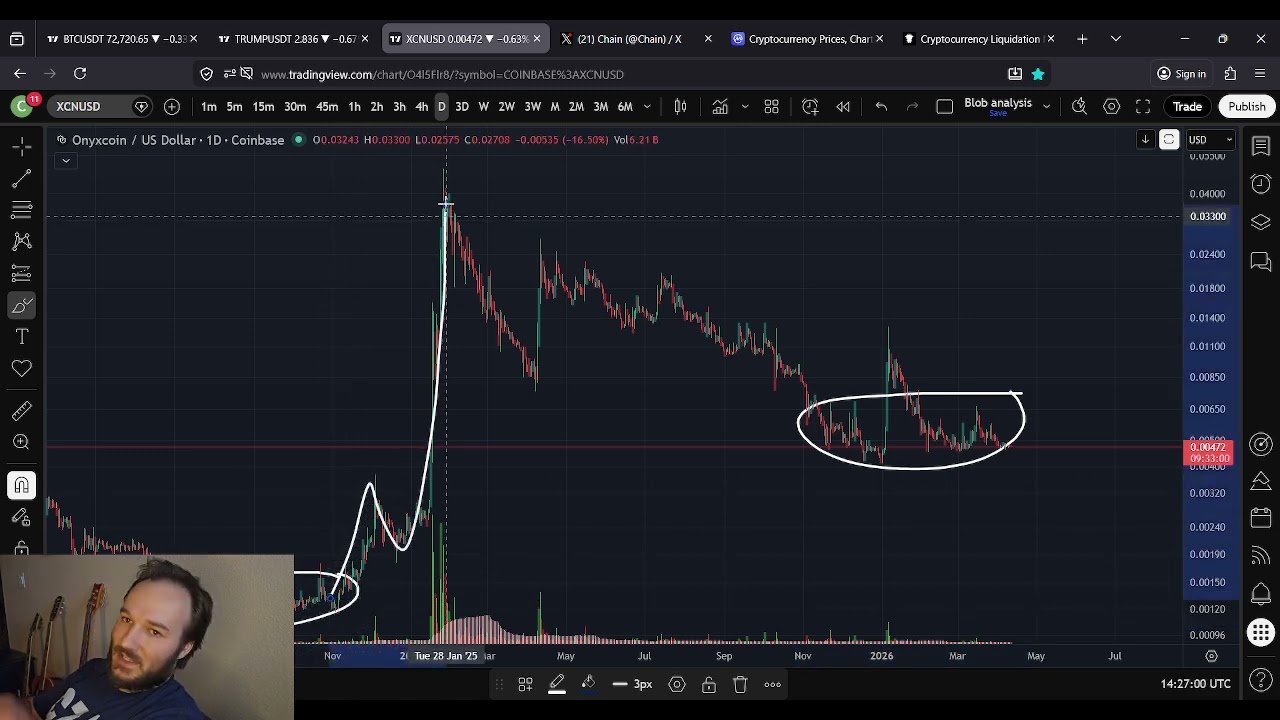Switch to Cryptocurrency Liquidation browser tab
Viewport: 1280px width, 720px height.
click(x=979, y=39)
